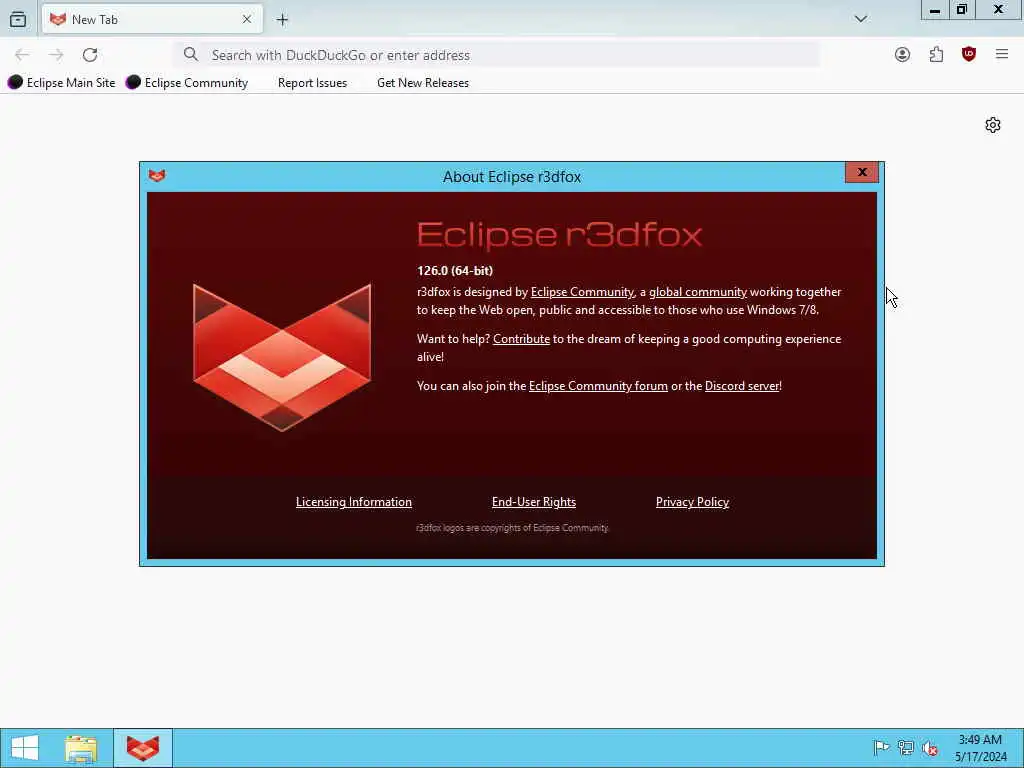
Task: Close the New Tab tab
Action: pos(247,20)
